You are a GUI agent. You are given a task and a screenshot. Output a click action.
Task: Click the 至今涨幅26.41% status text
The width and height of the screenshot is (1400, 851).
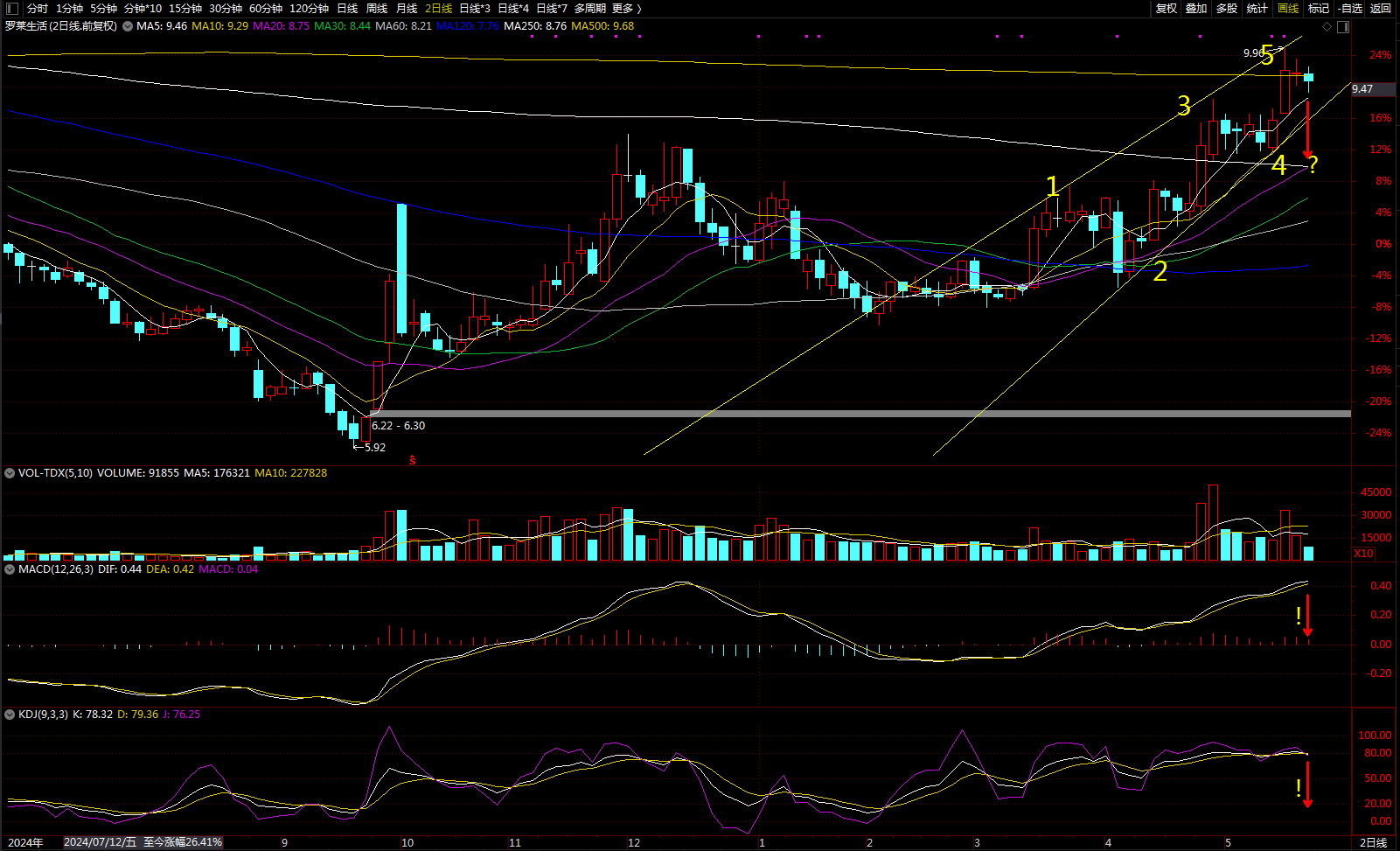click(183, 842)
